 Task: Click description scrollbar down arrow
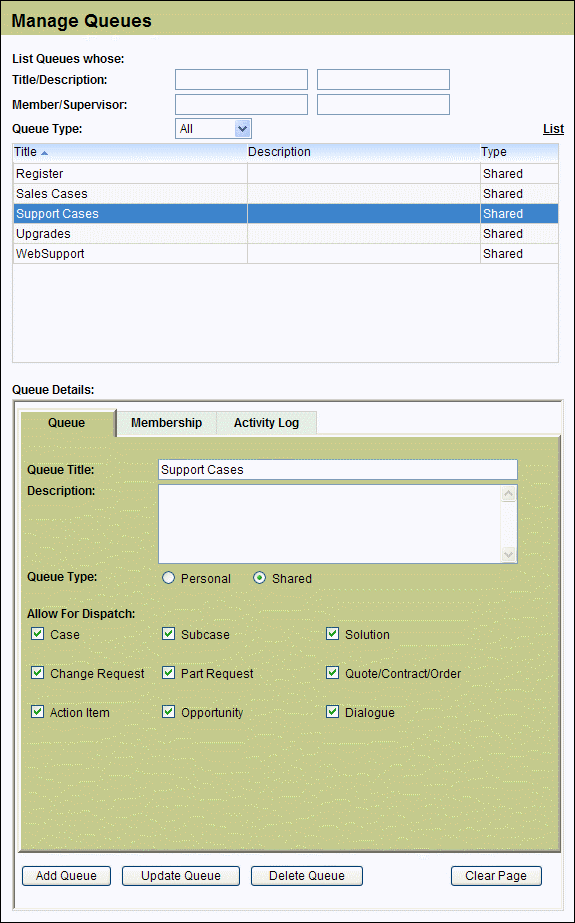point(508,555)
